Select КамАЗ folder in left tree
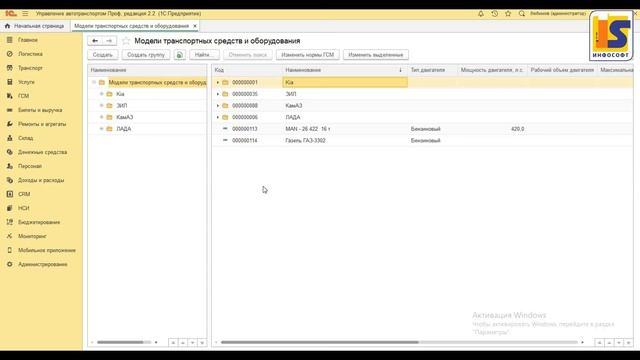The image size is (640, 360). tap(124, 117)
